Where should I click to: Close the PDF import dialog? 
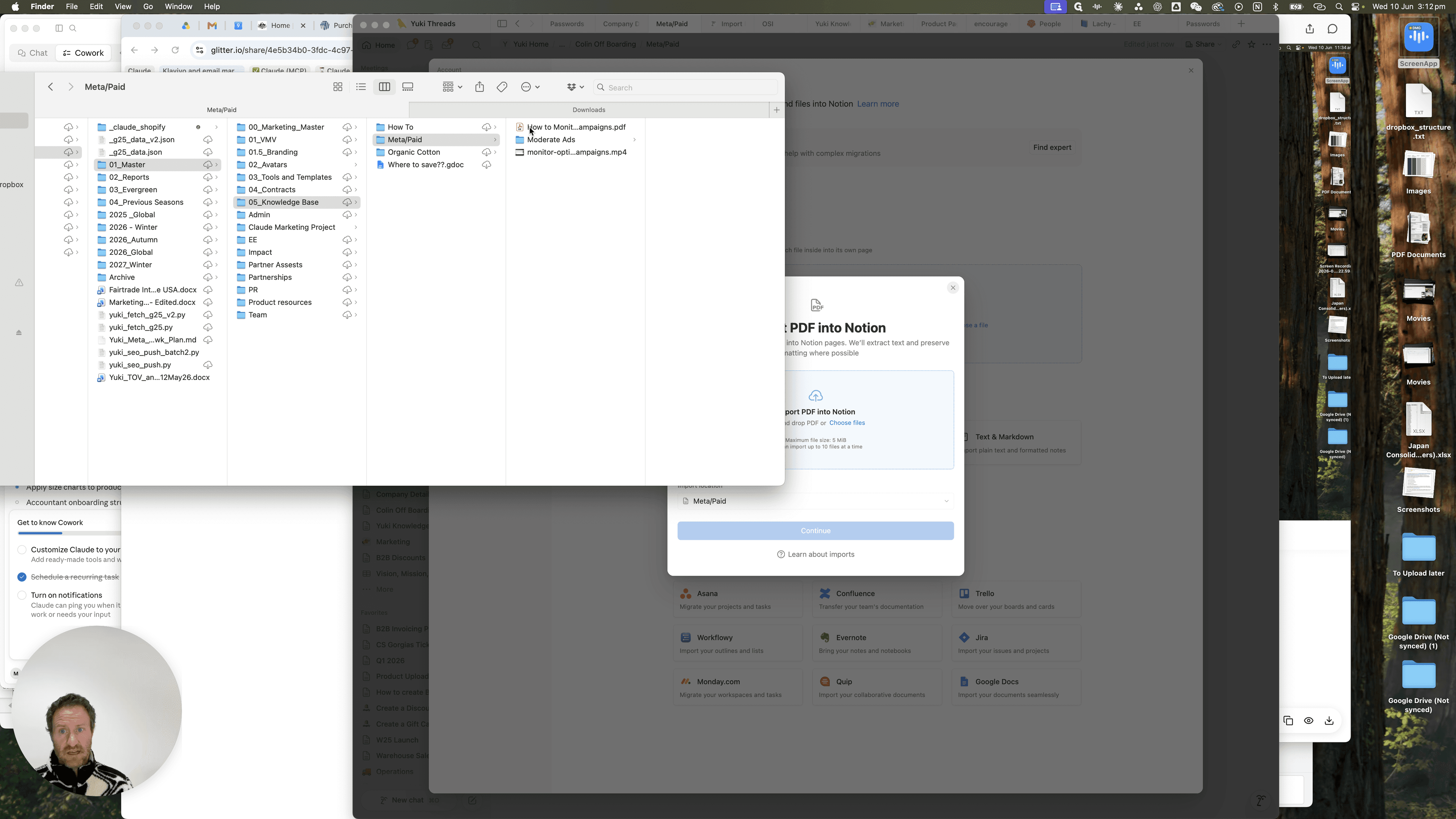point(953,288)
